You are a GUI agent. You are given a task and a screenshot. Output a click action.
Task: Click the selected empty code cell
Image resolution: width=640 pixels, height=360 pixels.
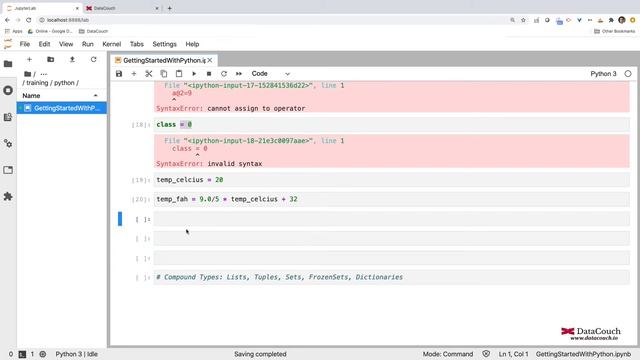[391, 219]
